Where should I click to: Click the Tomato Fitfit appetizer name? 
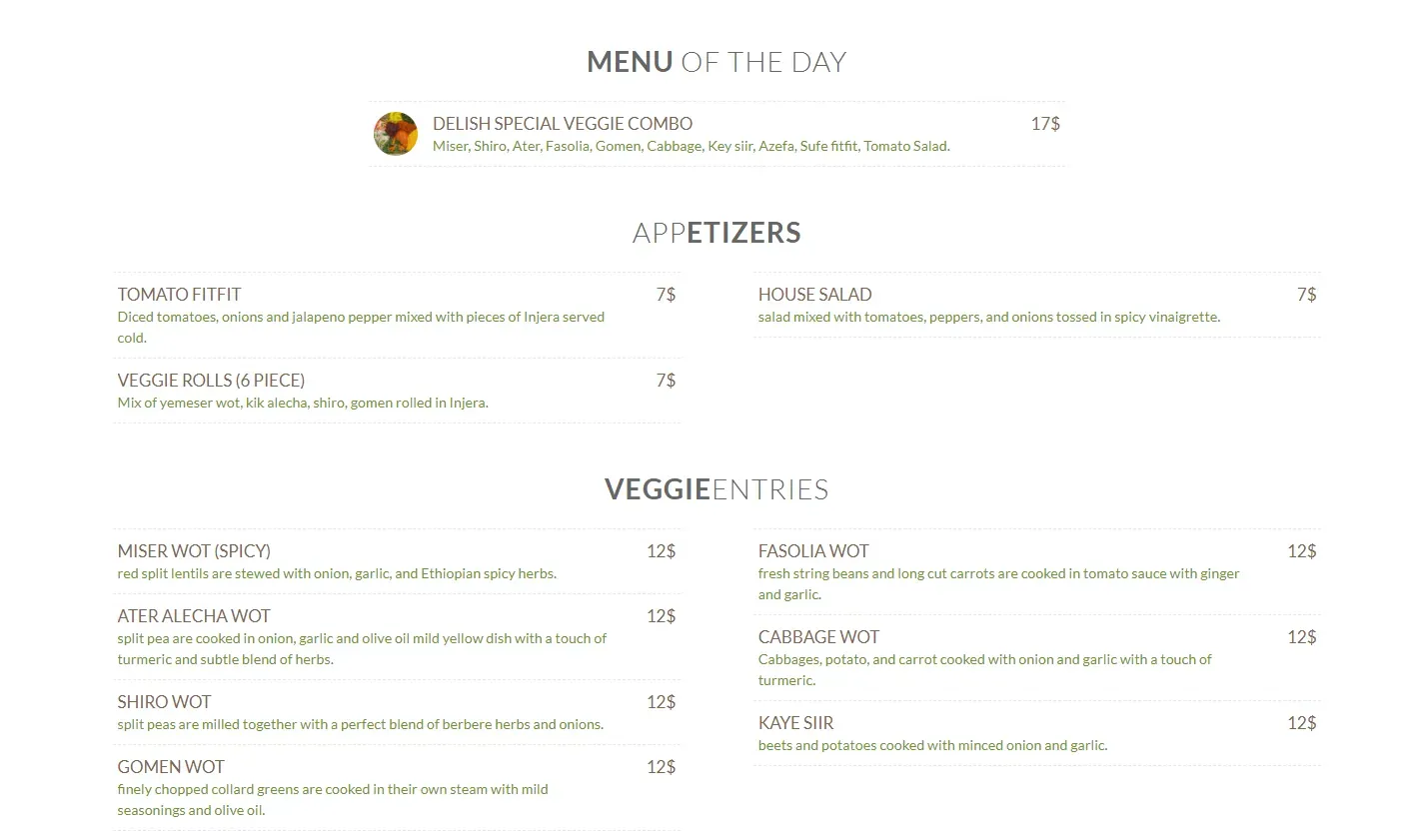(179, 295)
